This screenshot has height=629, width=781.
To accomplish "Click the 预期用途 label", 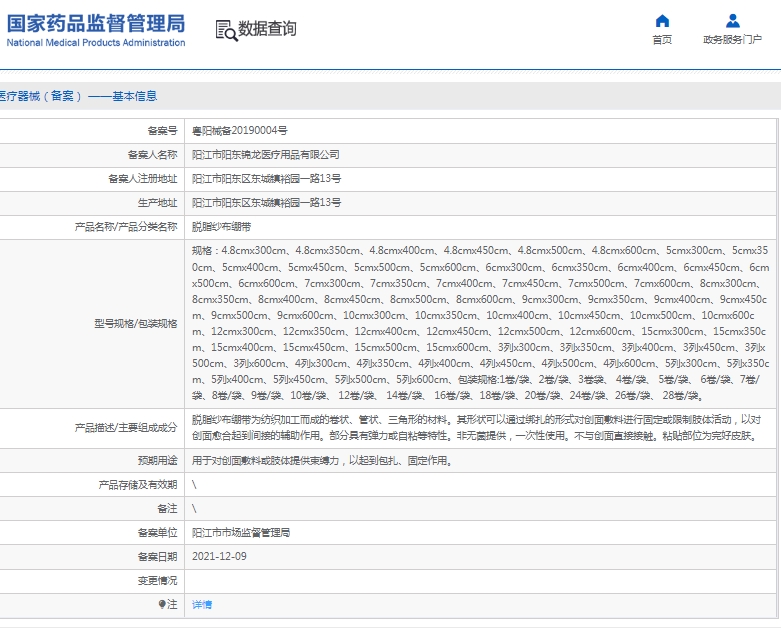I will pyautogui.click(x=157, y=460).
